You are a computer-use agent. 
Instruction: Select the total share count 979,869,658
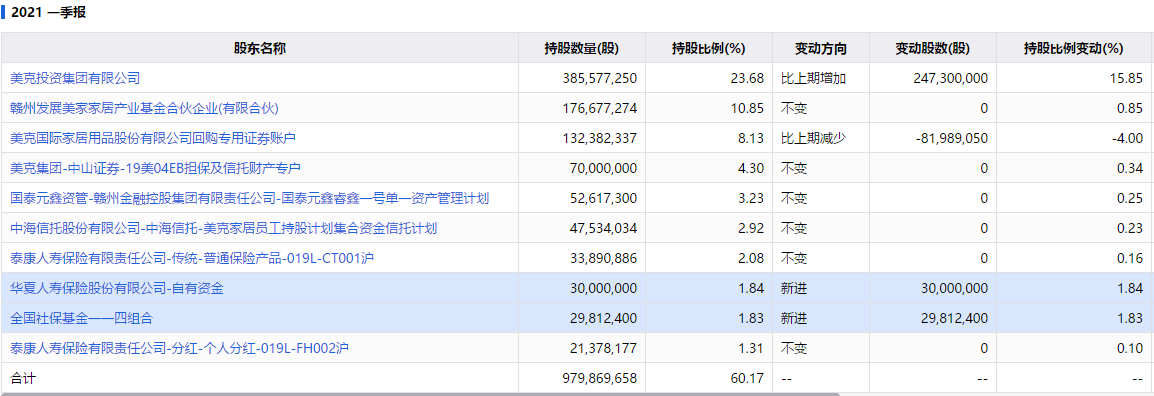599,378
